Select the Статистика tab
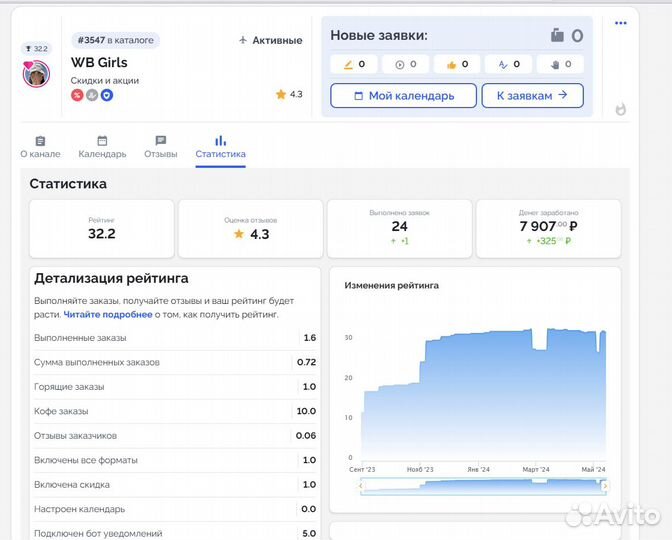Image resolution: width=672 pixels, height=540 pixels. click(x=220, y=147)
